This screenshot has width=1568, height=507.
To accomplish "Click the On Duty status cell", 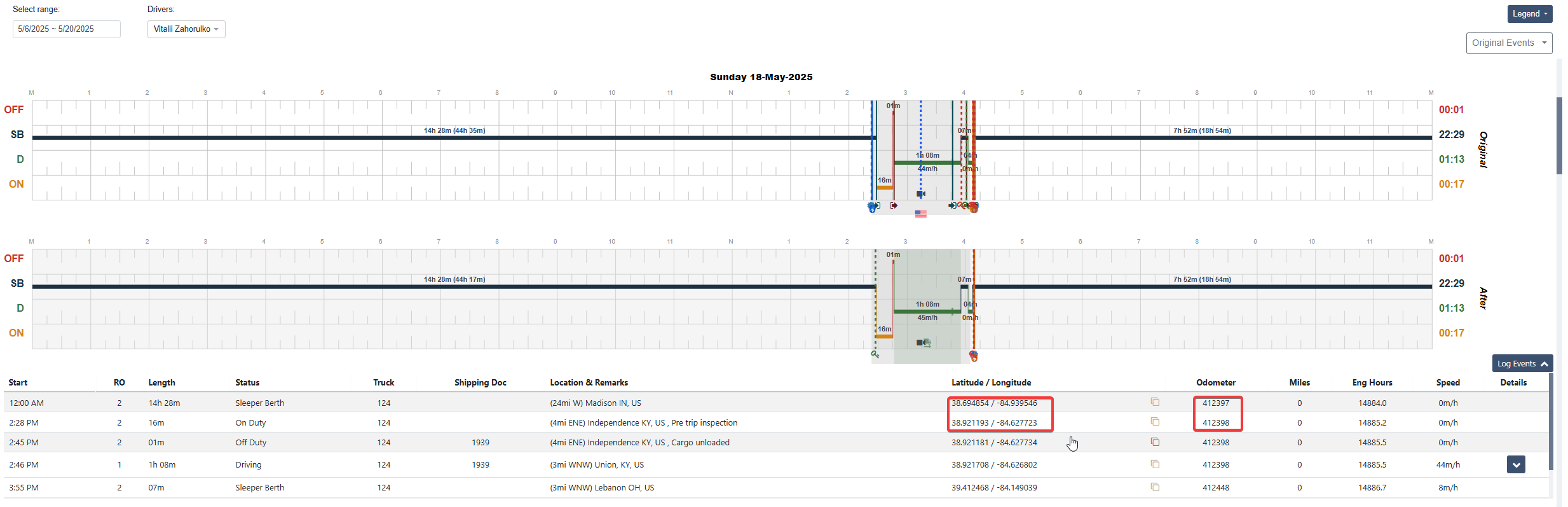I will [x=250, y=422].
